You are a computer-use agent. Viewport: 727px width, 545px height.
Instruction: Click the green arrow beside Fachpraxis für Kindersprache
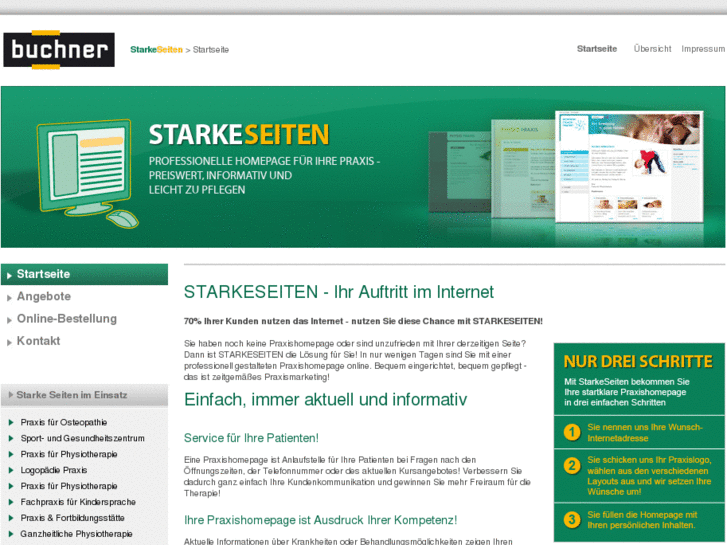coord(11,502)
